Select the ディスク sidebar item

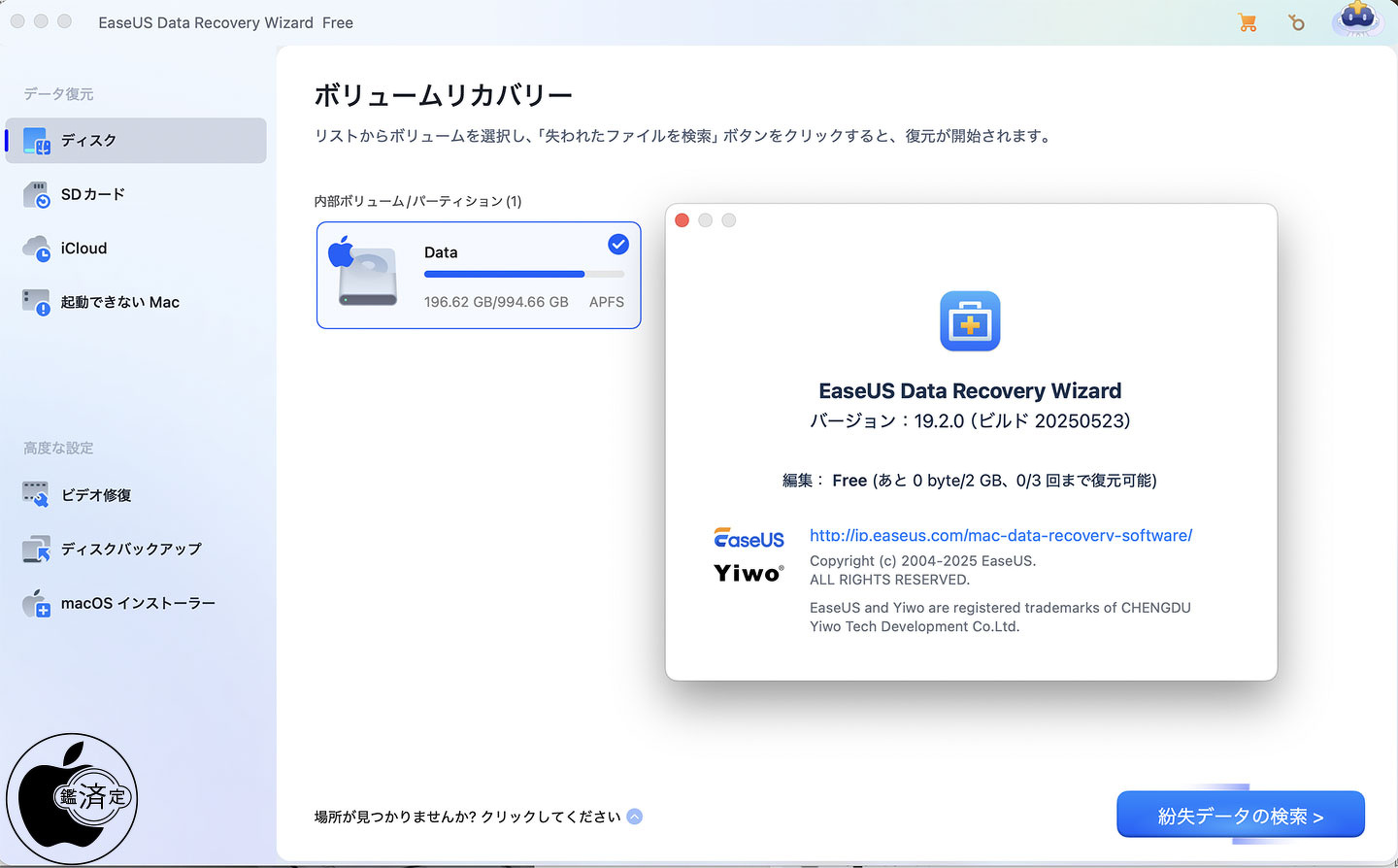click(136, 141)
